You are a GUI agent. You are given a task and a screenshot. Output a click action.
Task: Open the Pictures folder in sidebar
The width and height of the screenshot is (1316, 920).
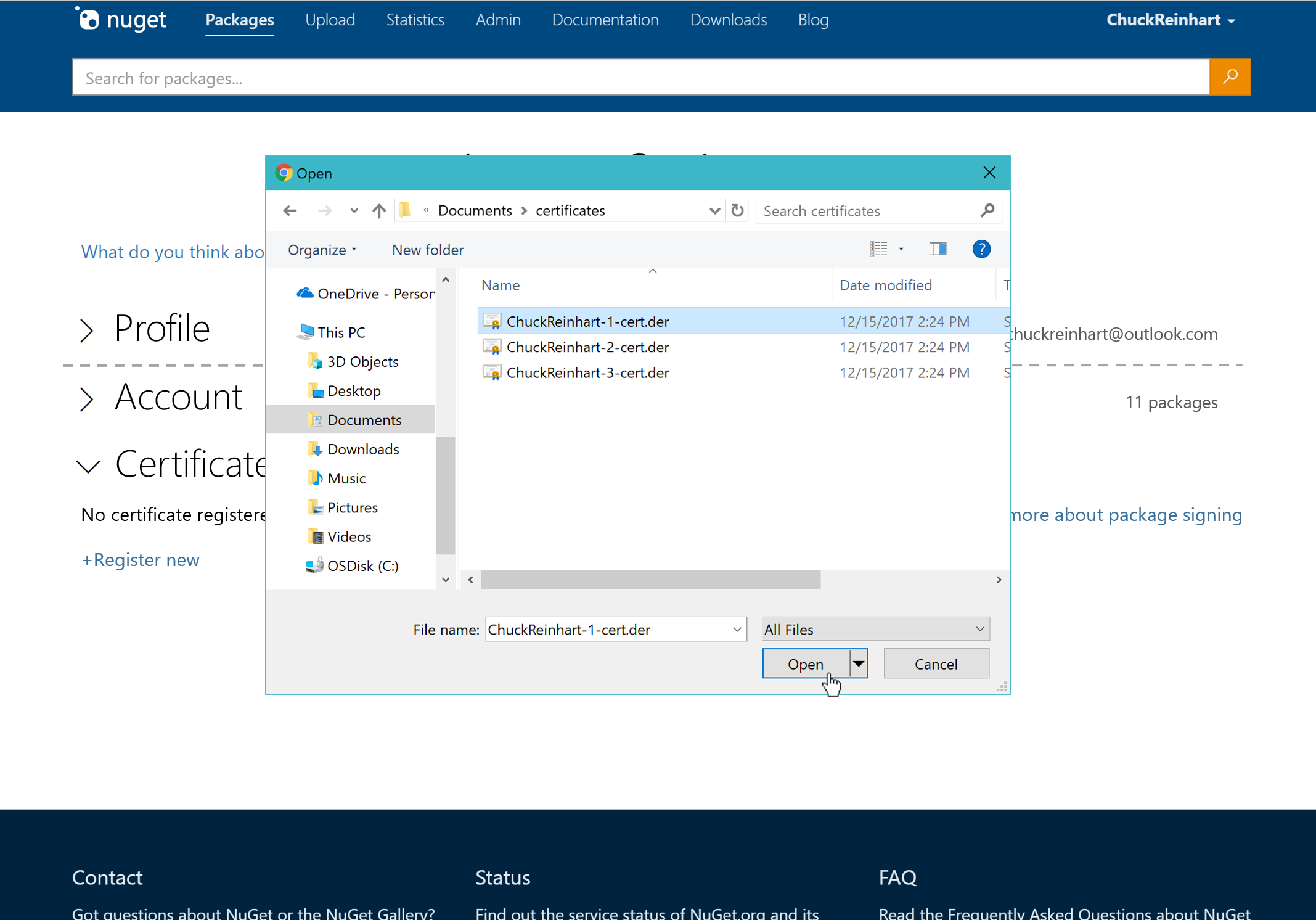coord(342,507)
